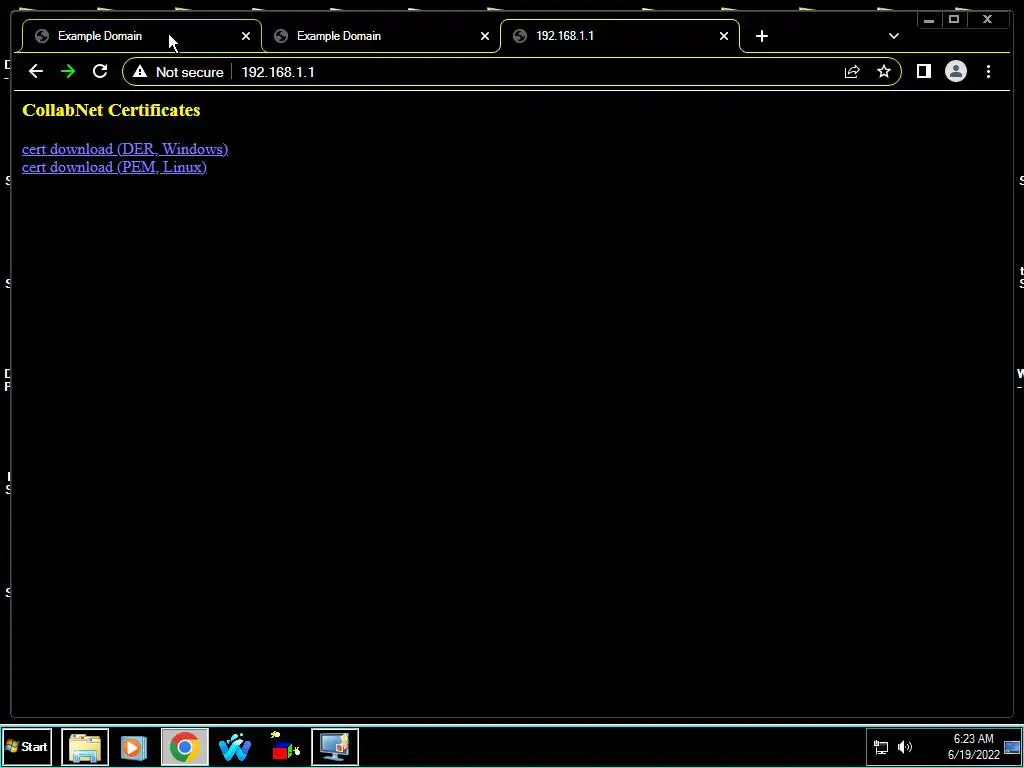Download the PEM Linux certificate link
The width and height of the screenshot is (1024, 768).
coord(114,167)
